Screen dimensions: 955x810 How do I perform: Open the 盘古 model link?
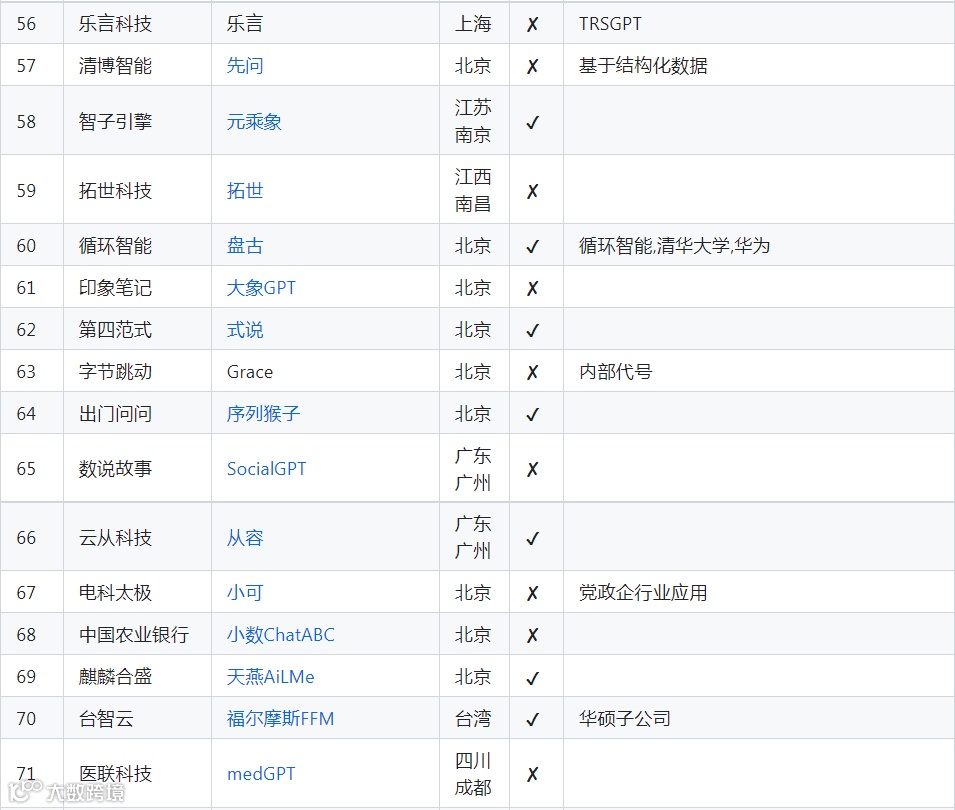[x=245, y=246]
